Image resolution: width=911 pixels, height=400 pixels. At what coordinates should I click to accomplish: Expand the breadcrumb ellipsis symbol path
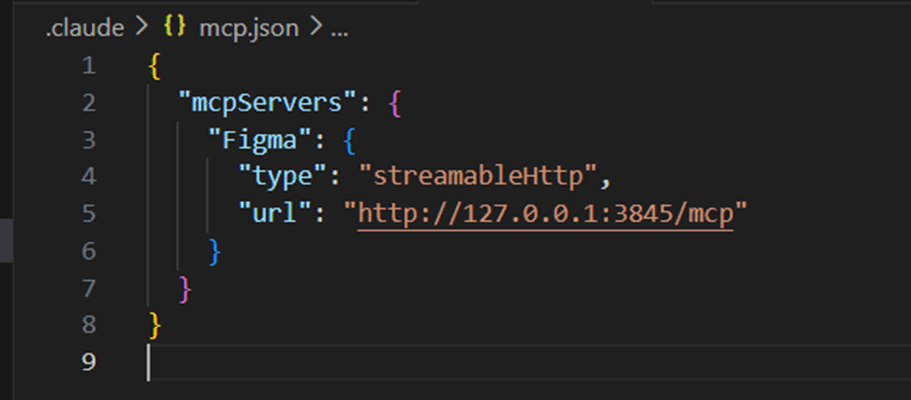338,28
